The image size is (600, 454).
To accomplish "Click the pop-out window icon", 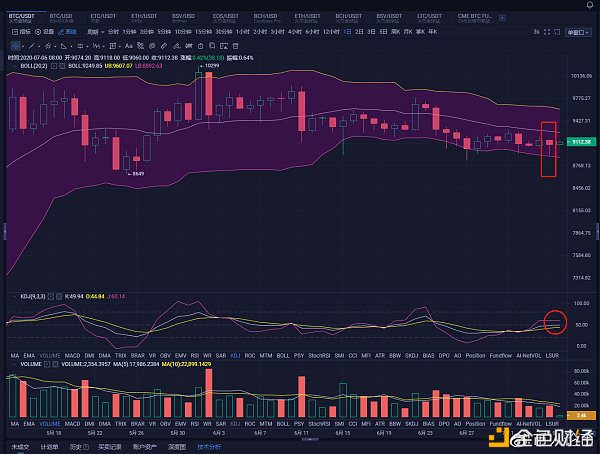I will click(557, 32).
